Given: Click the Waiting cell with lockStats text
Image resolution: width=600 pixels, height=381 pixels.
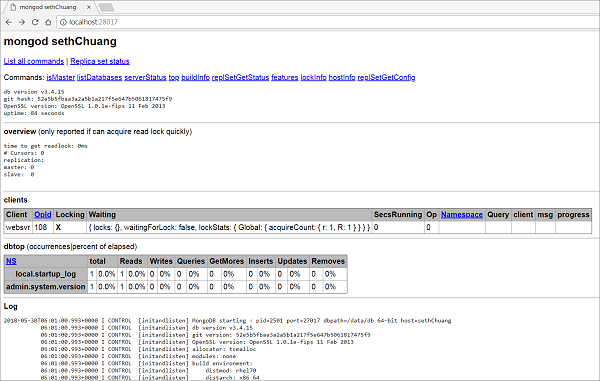Looking at the screenshot, I should pyautogui.click(x=229, y=227).
